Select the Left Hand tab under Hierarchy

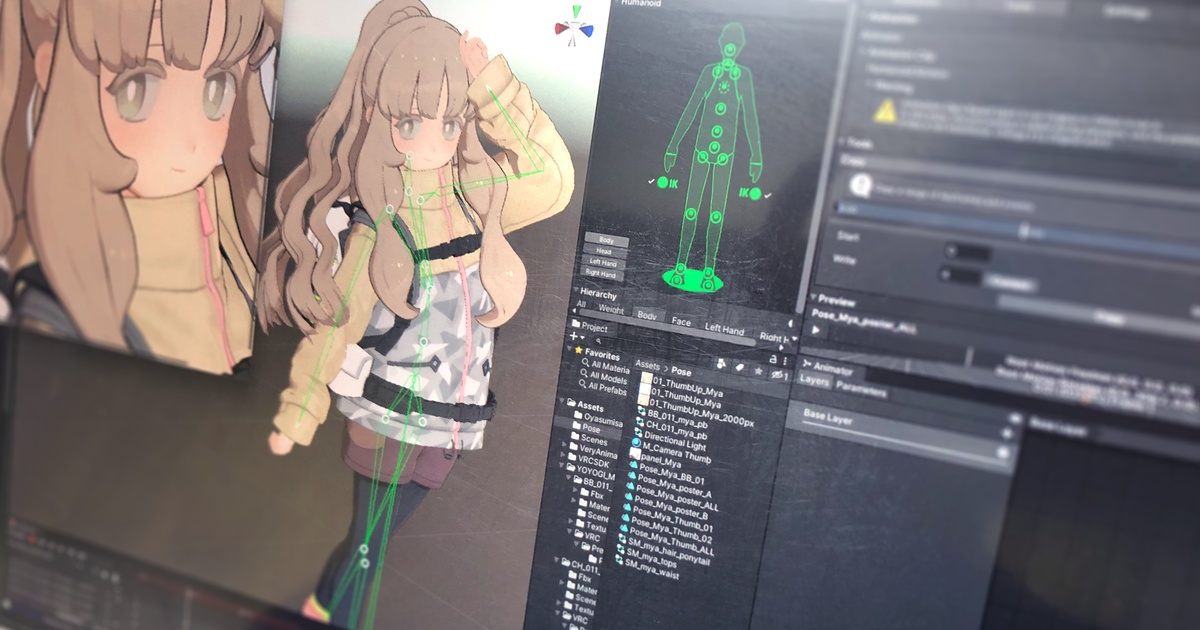click(725, 329)
